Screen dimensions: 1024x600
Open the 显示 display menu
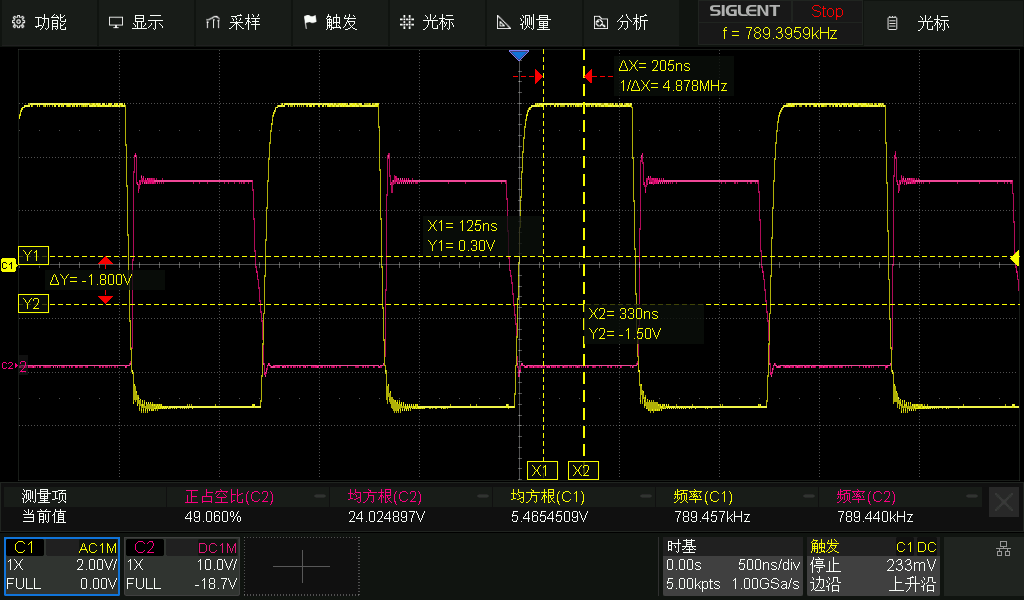tap(136, 22)
